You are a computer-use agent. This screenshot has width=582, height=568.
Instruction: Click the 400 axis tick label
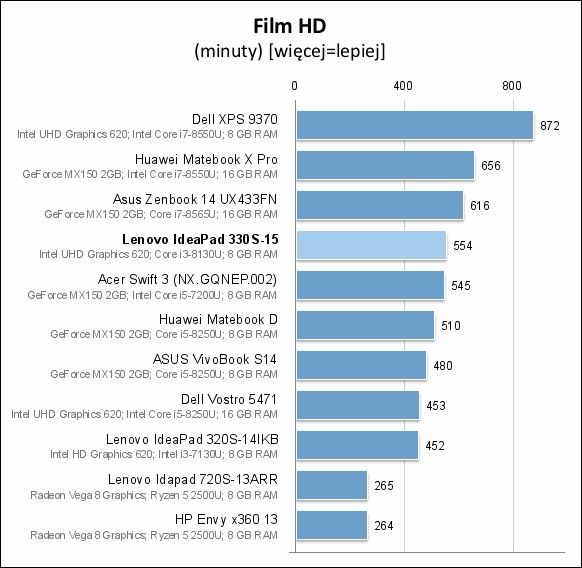403,86
